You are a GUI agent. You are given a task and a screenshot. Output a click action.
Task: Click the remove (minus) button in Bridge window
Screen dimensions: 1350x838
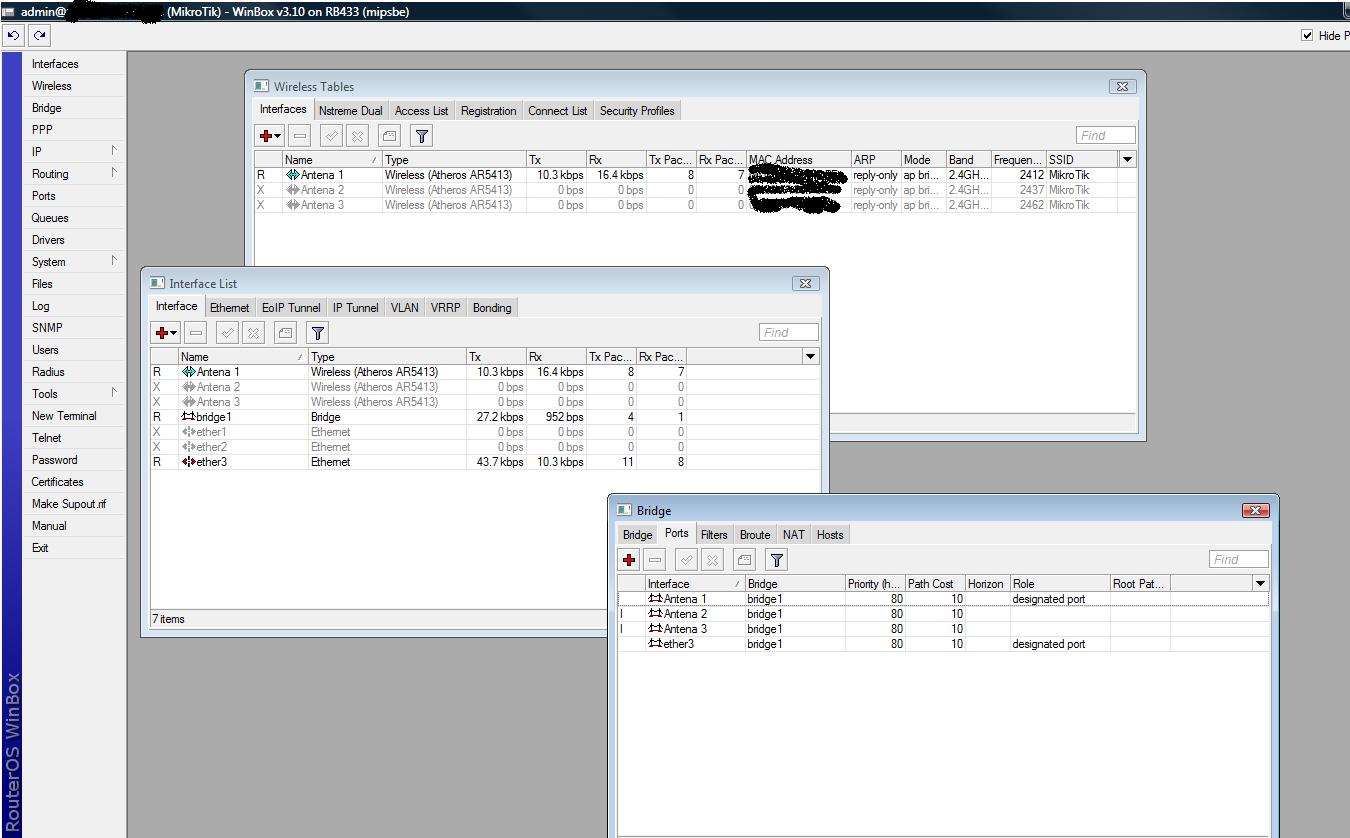coord(654,560)
